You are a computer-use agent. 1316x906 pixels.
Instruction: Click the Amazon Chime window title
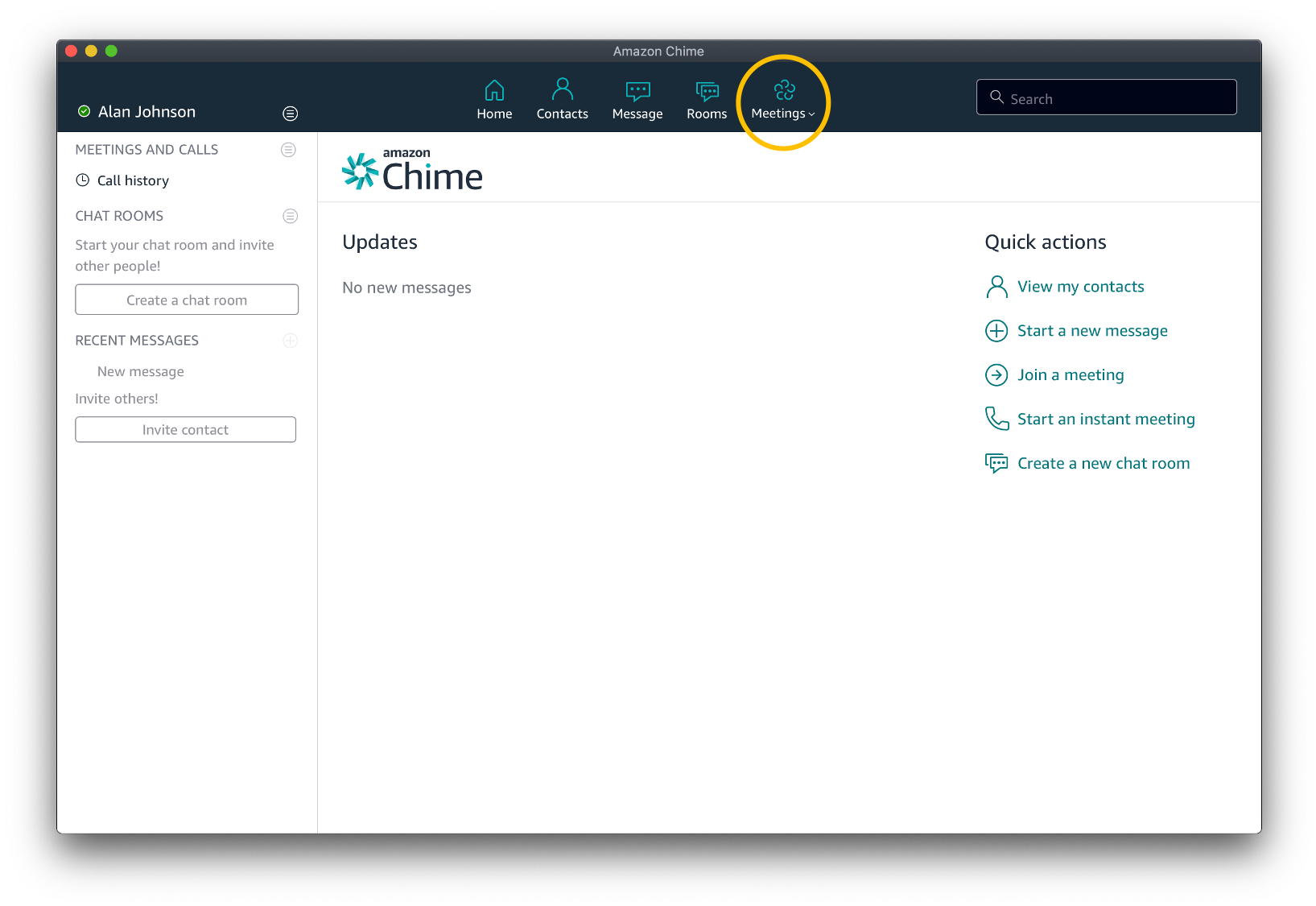click(x=658, y=51)
